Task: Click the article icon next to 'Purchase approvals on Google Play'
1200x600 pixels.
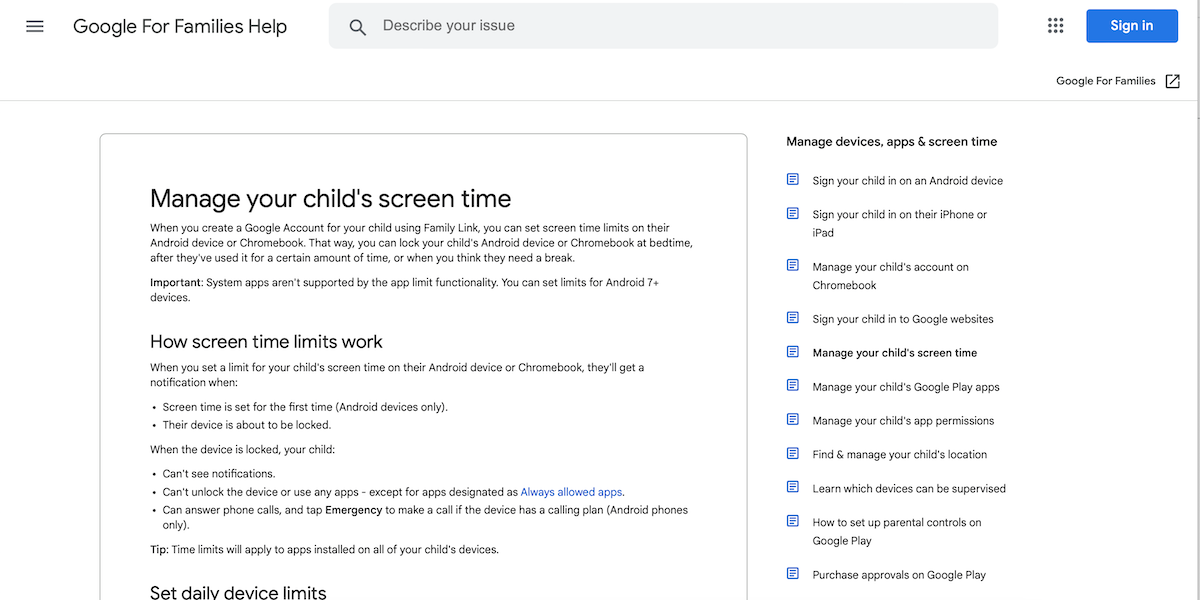Action: tap(792, 572)
